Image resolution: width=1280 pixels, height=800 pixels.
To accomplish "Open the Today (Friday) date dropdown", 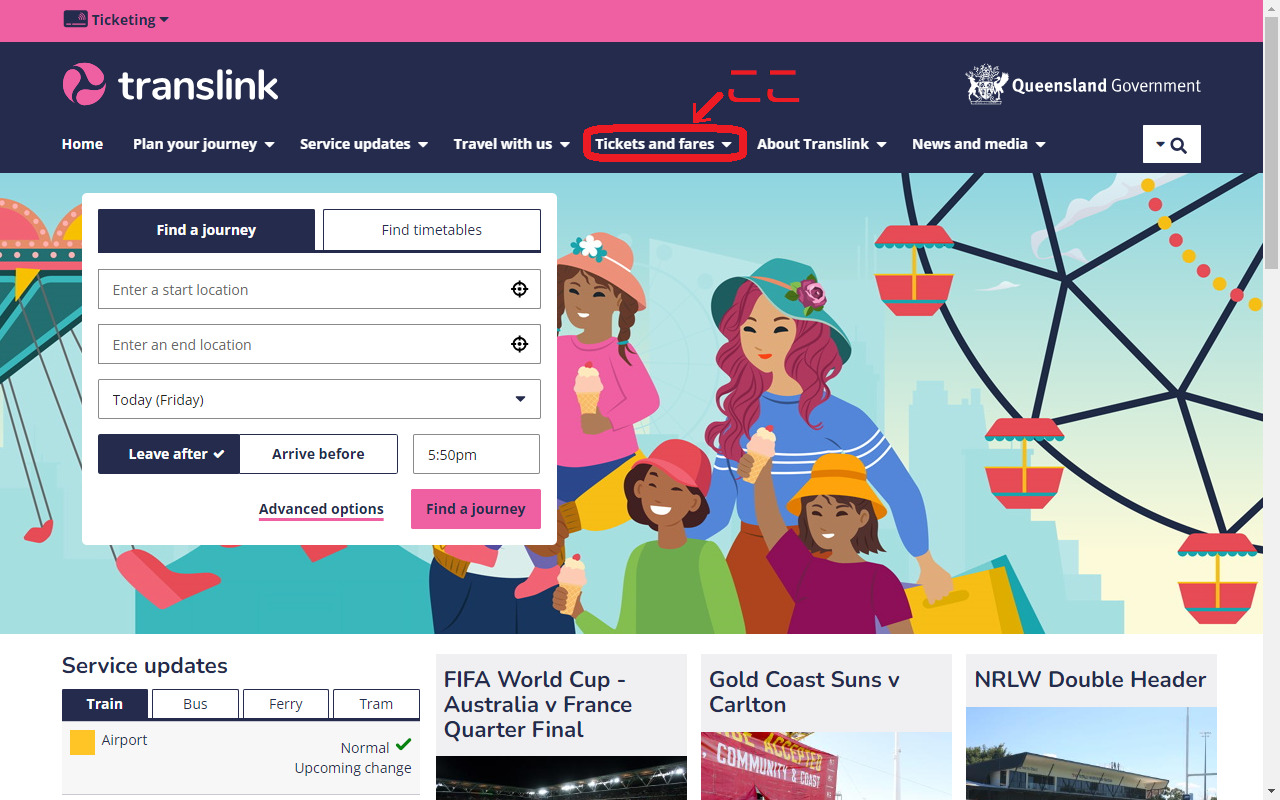I will pyautogui.click(x=319, y=399).
